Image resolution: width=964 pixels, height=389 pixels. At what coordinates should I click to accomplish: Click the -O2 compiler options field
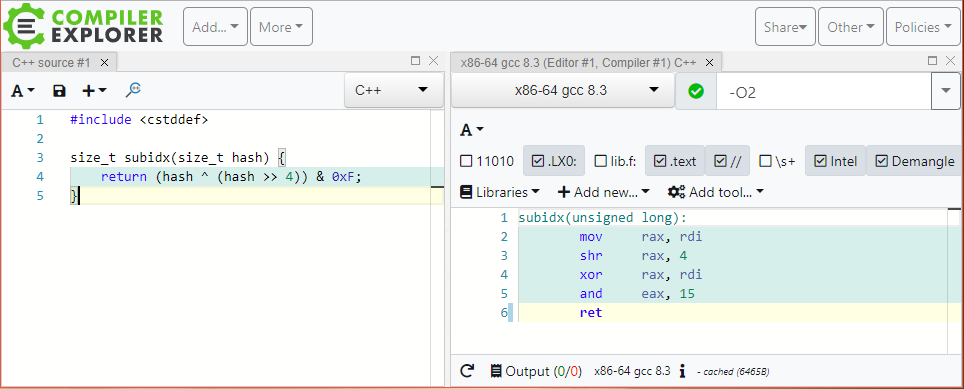coord(824,92)
